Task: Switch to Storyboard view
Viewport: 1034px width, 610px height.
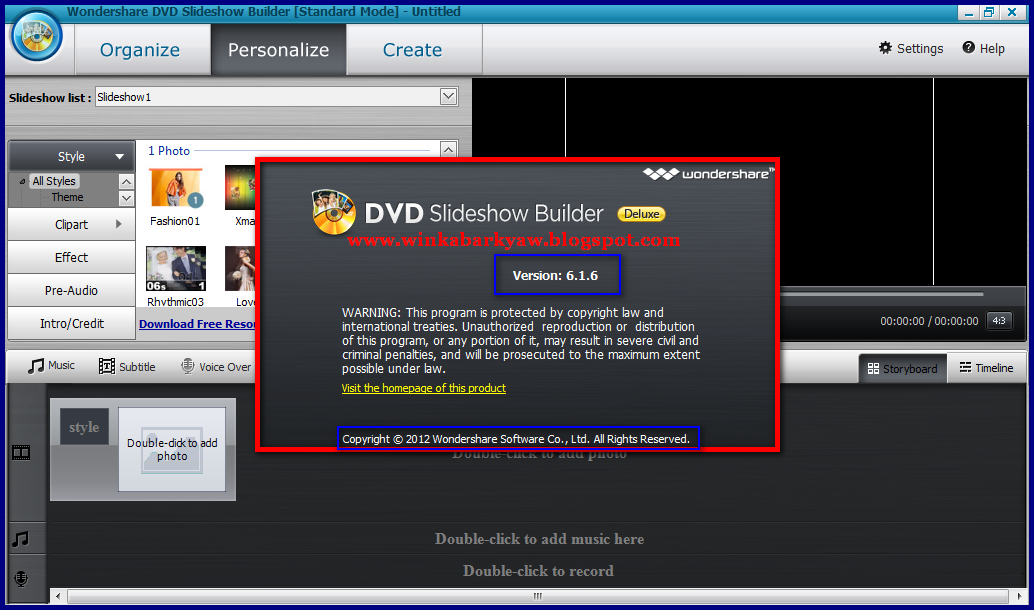Action: pyautogui.click(x=903, y=369)
